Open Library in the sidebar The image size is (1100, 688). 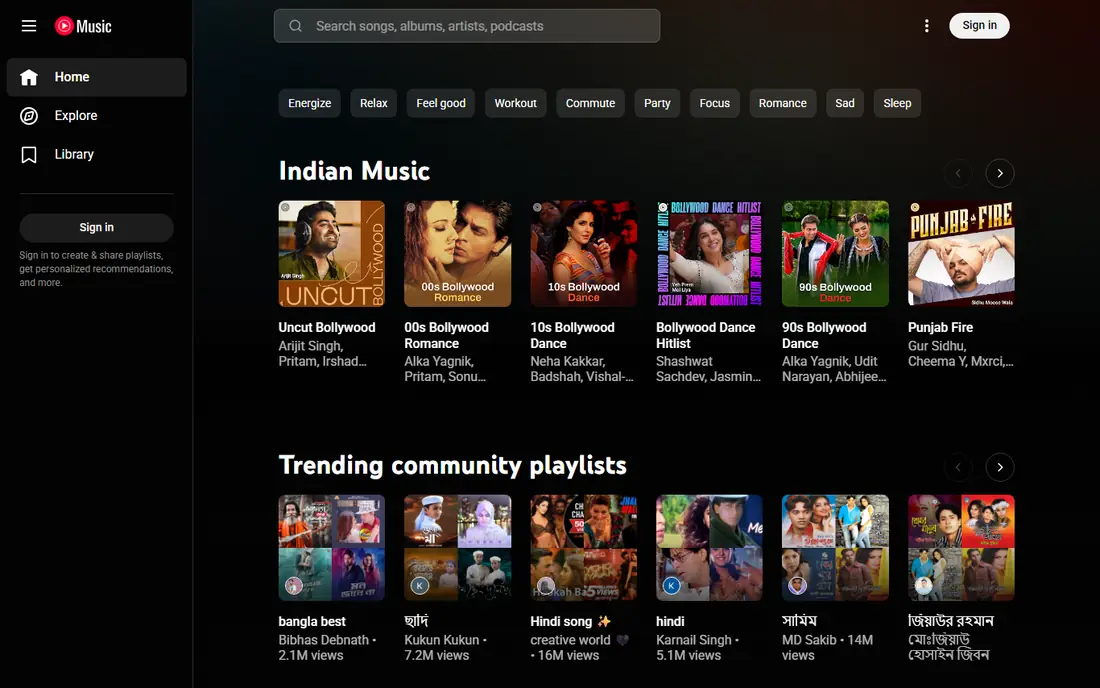(96, 154)
